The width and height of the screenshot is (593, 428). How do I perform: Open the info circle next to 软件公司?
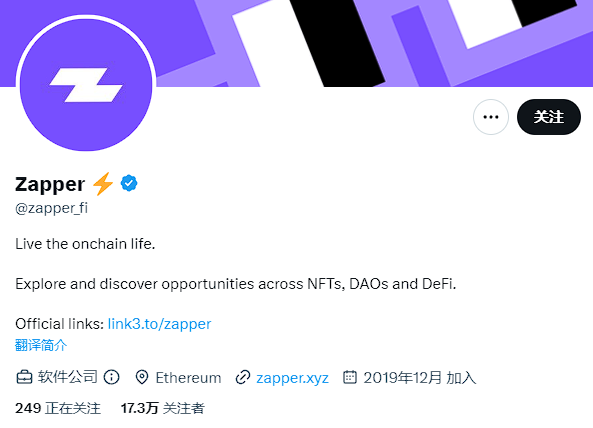coord(112,377)
